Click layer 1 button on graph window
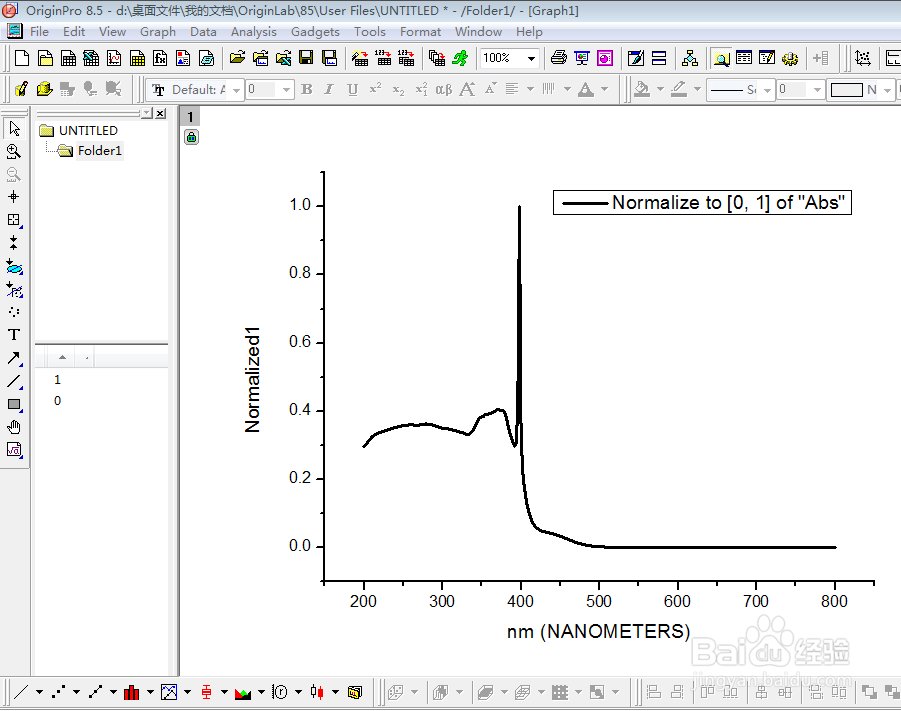Image resolution: width=901 pixels, height=711 pixels. coord(190,117)
